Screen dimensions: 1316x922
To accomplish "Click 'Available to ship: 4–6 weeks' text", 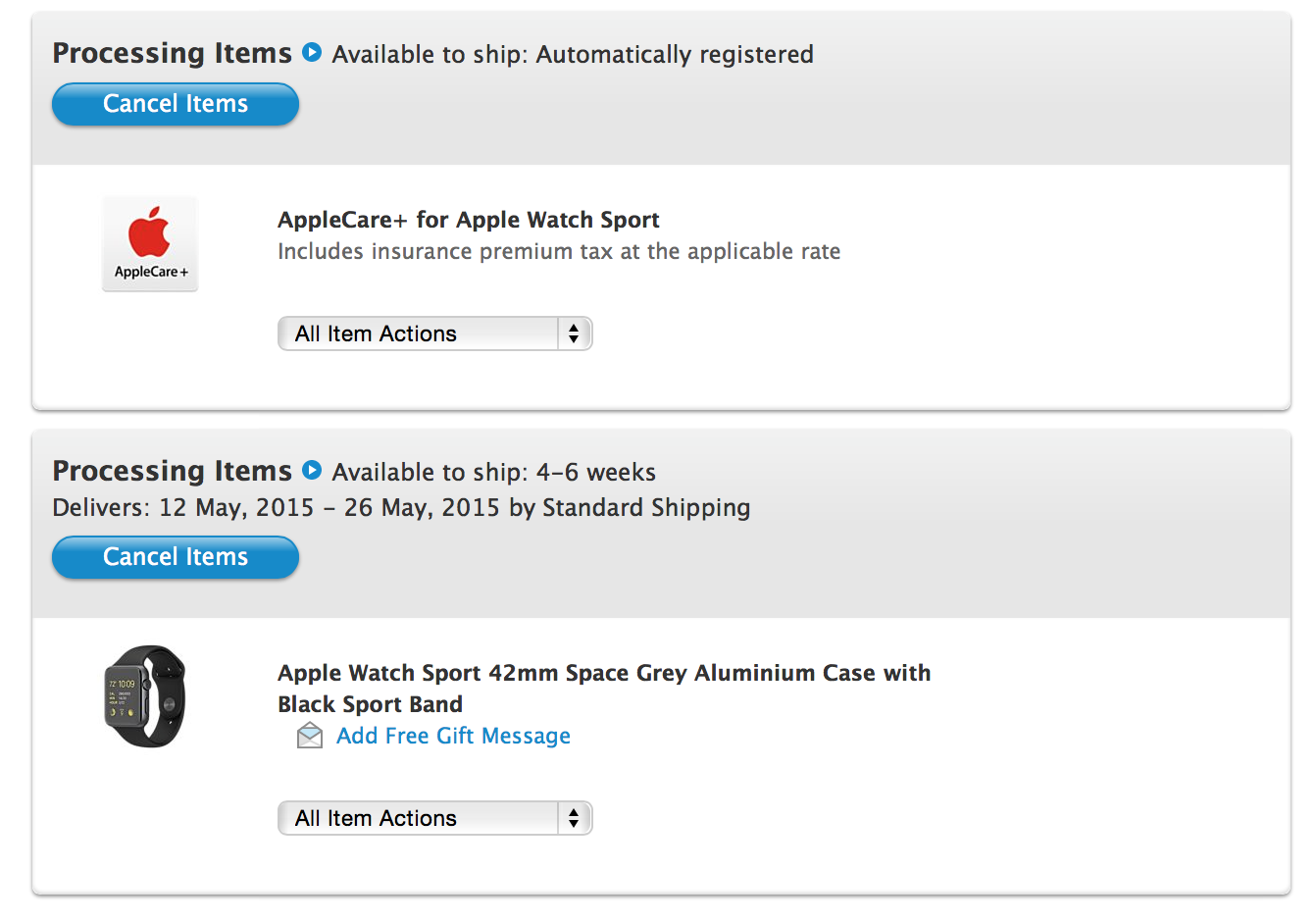I will [494, 472].
